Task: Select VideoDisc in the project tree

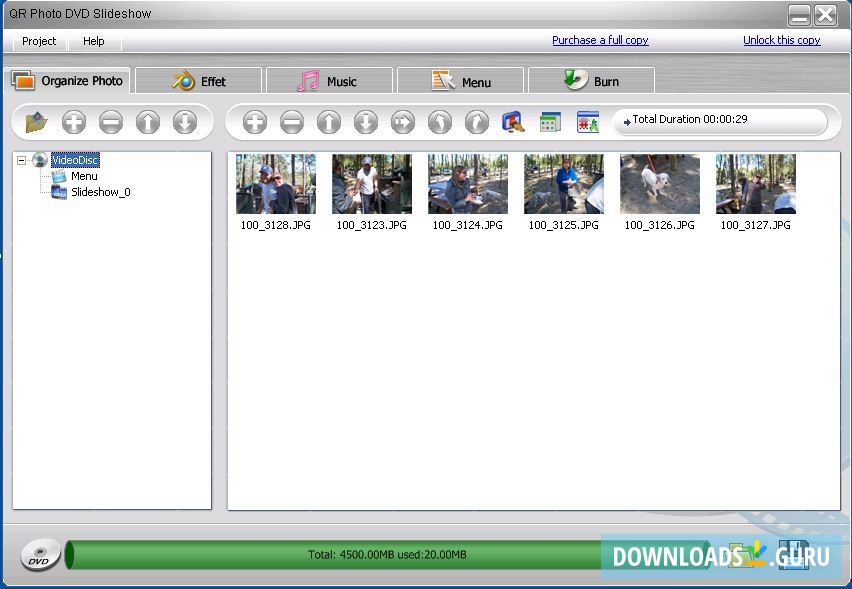Action: pyautogui.click(x=75, y=160)
